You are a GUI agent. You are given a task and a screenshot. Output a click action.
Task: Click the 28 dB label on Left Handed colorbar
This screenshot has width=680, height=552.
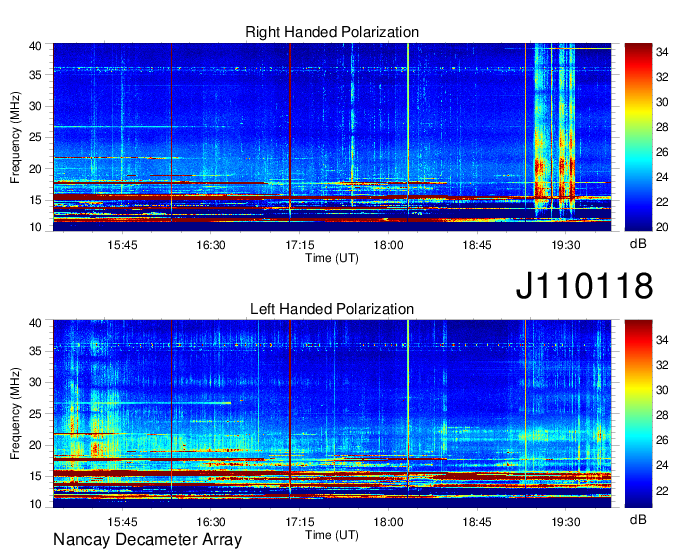662,415
